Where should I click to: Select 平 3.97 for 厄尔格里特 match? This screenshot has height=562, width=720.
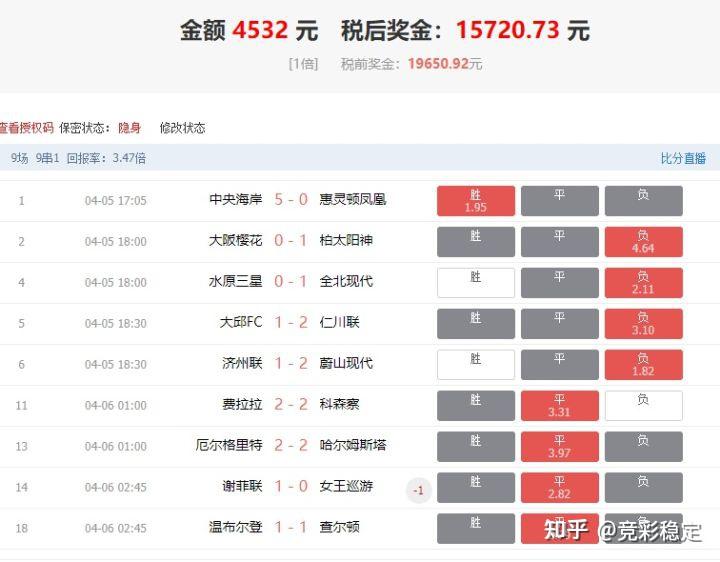[560, 446]
